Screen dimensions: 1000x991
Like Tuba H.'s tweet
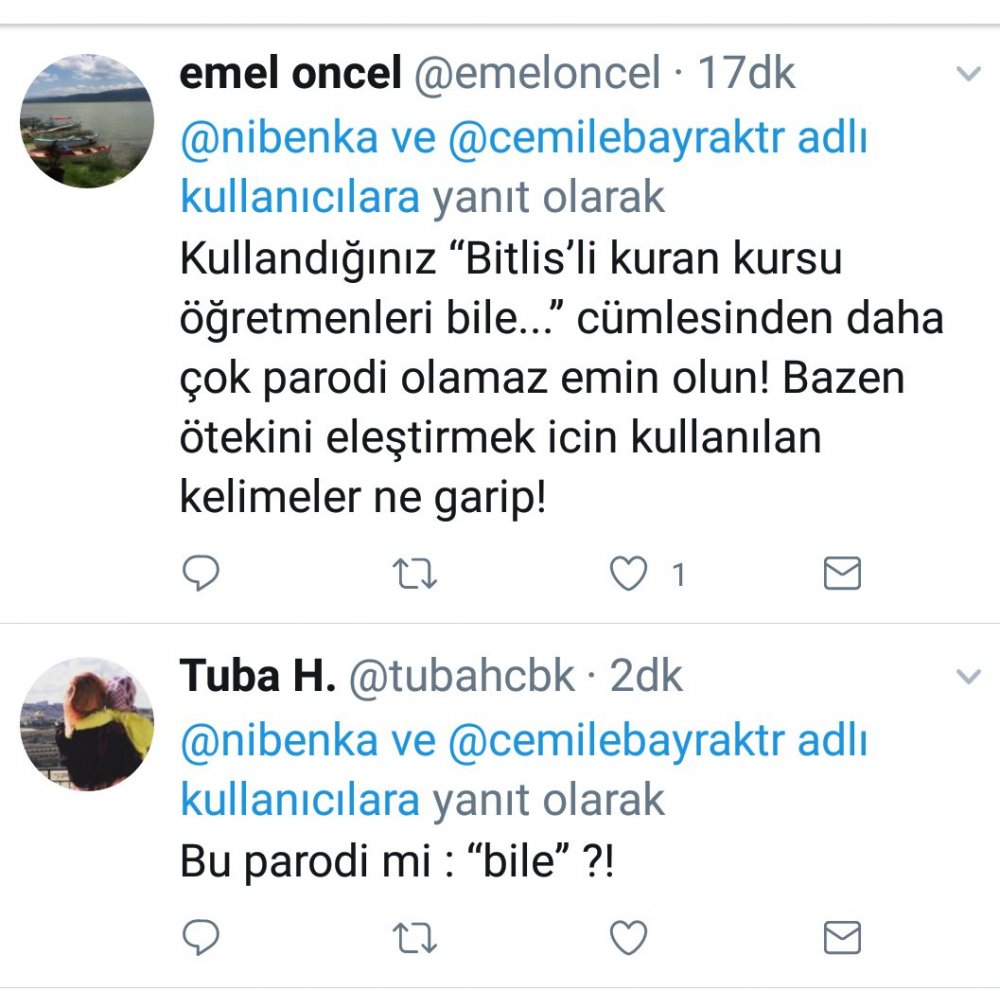tap(629, 937)
